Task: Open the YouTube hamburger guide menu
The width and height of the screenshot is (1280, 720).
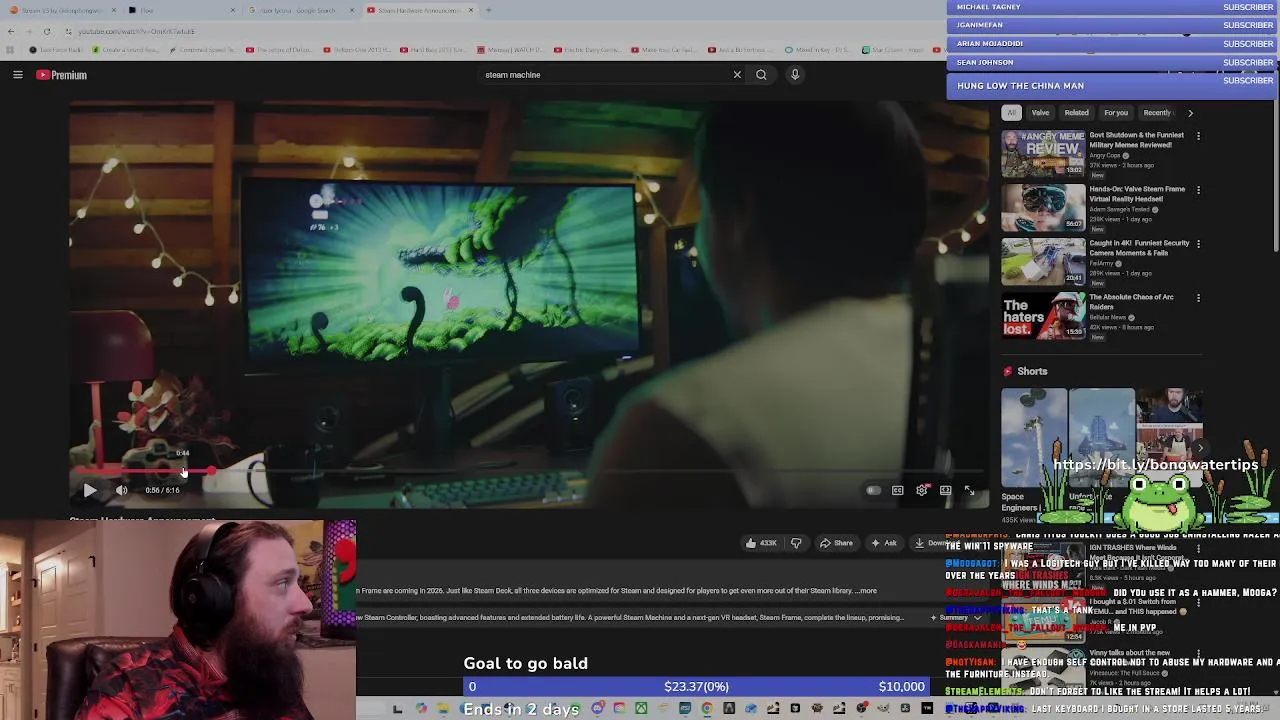Action: (x=17, y=75)
